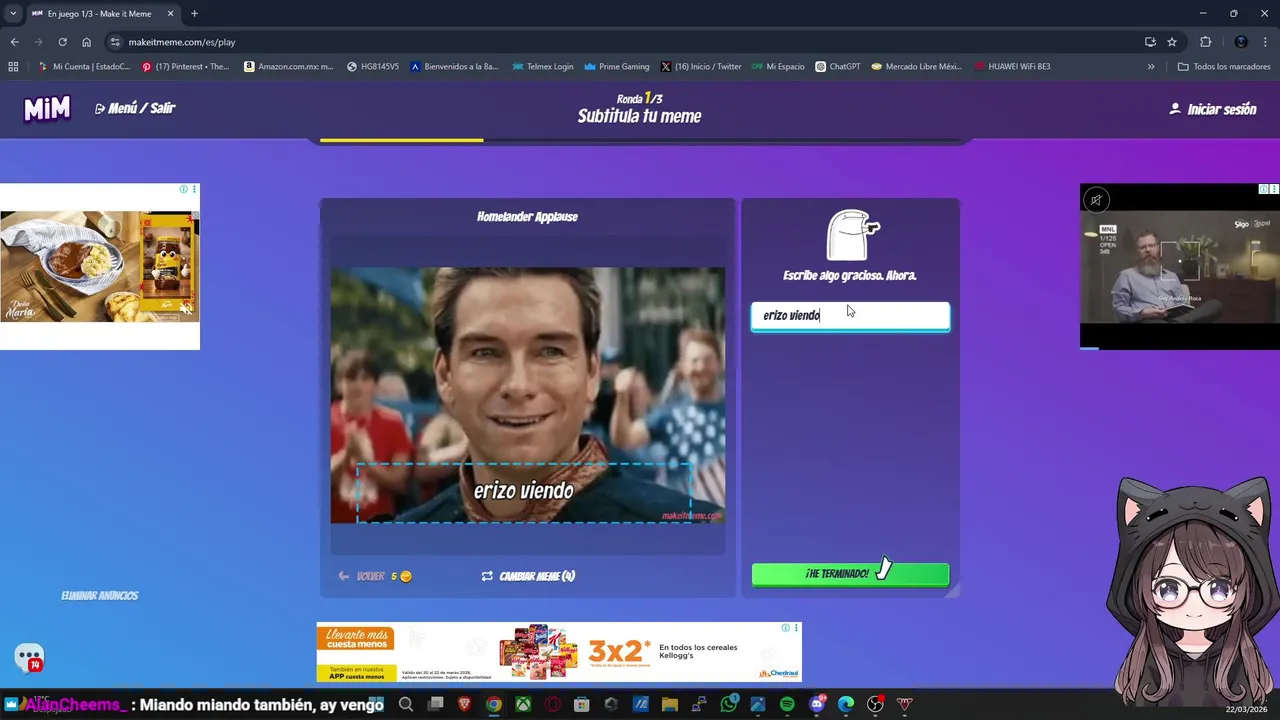Image resolution: width=1280 pixels, height=720 pixels.
Task: Click the address bar URL
Action: (x=182, y=42)
